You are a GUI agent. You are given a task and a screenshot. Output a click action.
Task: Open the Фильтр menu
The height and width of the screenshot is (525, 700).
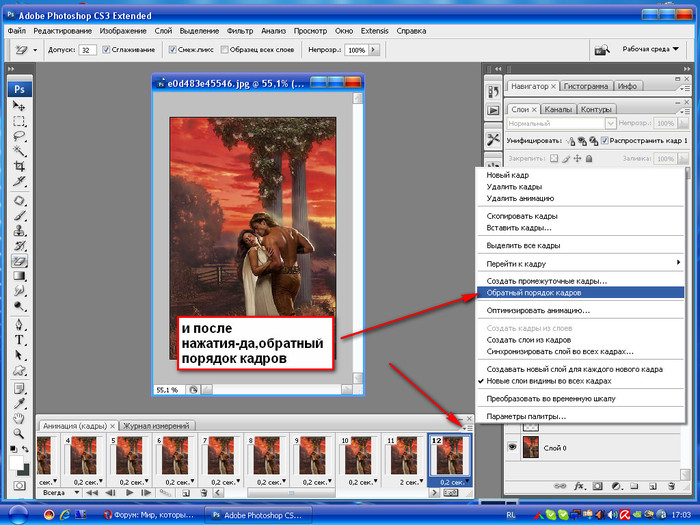[240, 31]
